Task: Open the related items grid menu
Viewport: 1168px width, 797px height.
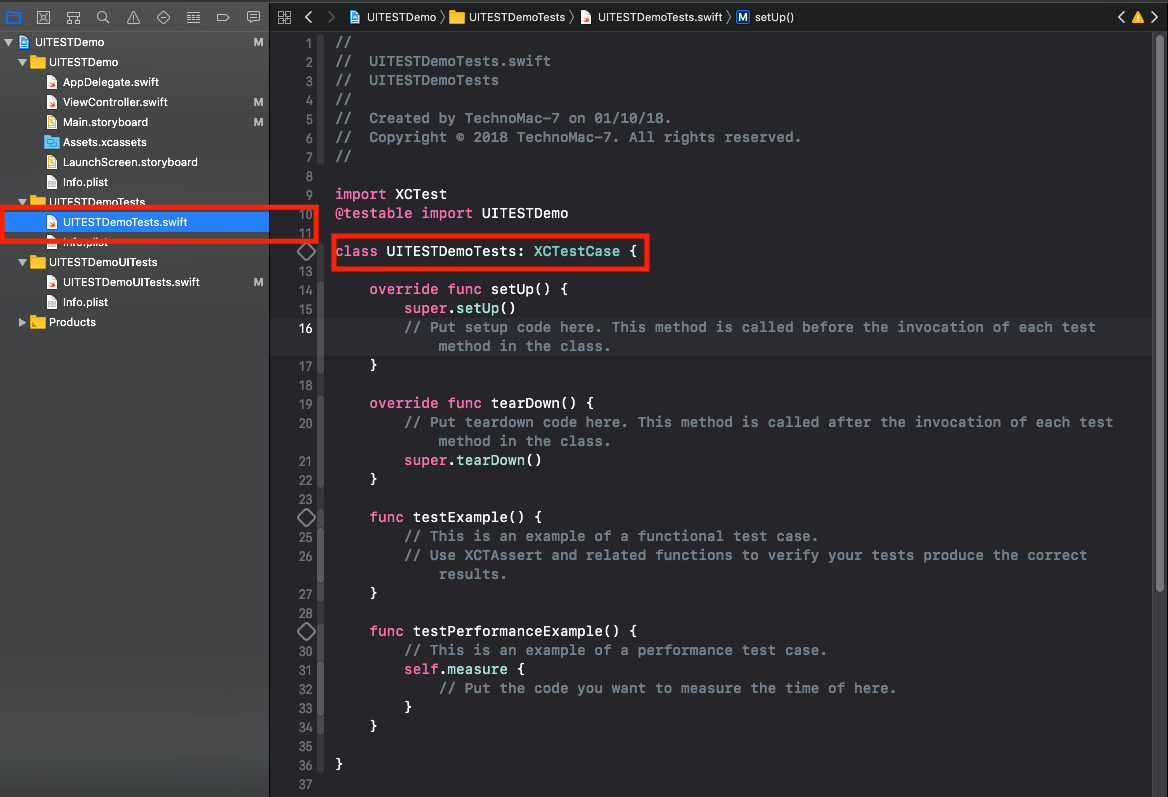Action: [x=284, y=17]
